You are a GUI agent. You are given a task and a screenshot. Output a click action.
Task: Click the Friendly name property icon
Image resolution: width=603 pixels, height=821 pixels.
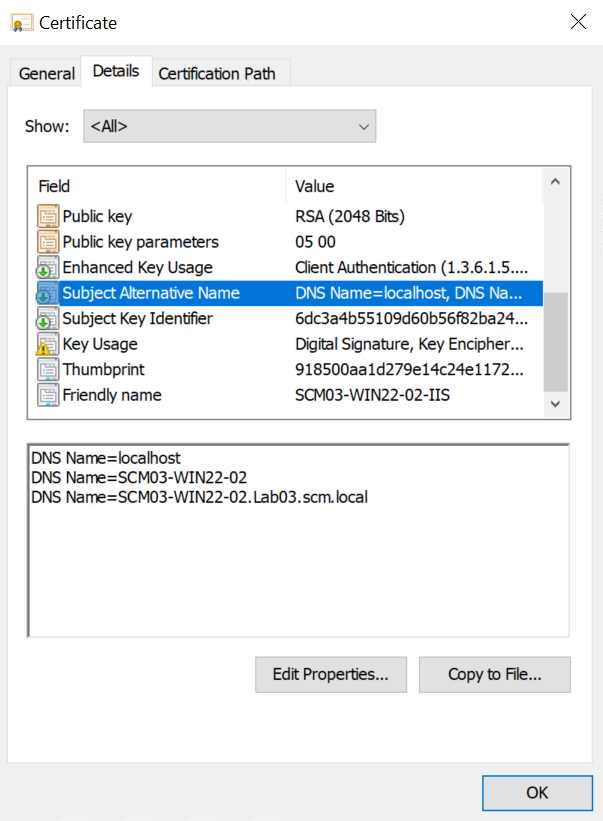click(x=48, y=395)
